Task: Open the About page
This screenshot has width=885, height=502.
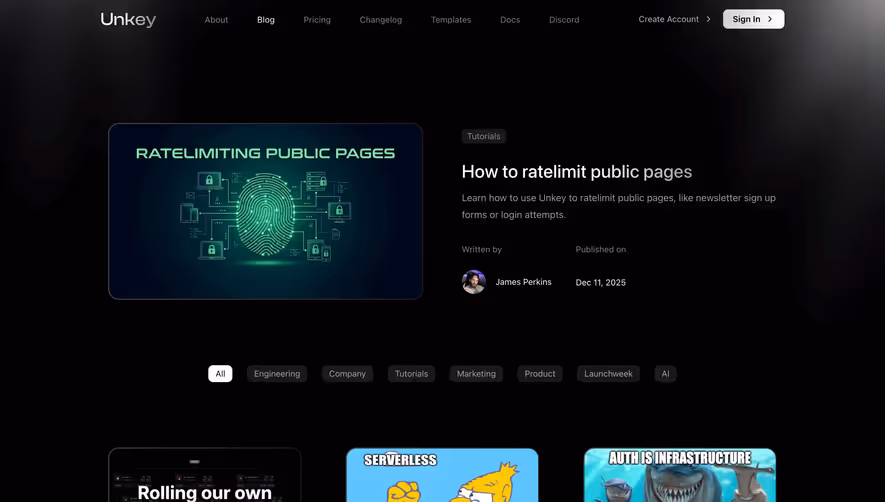Action: click(x=216, y=20)
